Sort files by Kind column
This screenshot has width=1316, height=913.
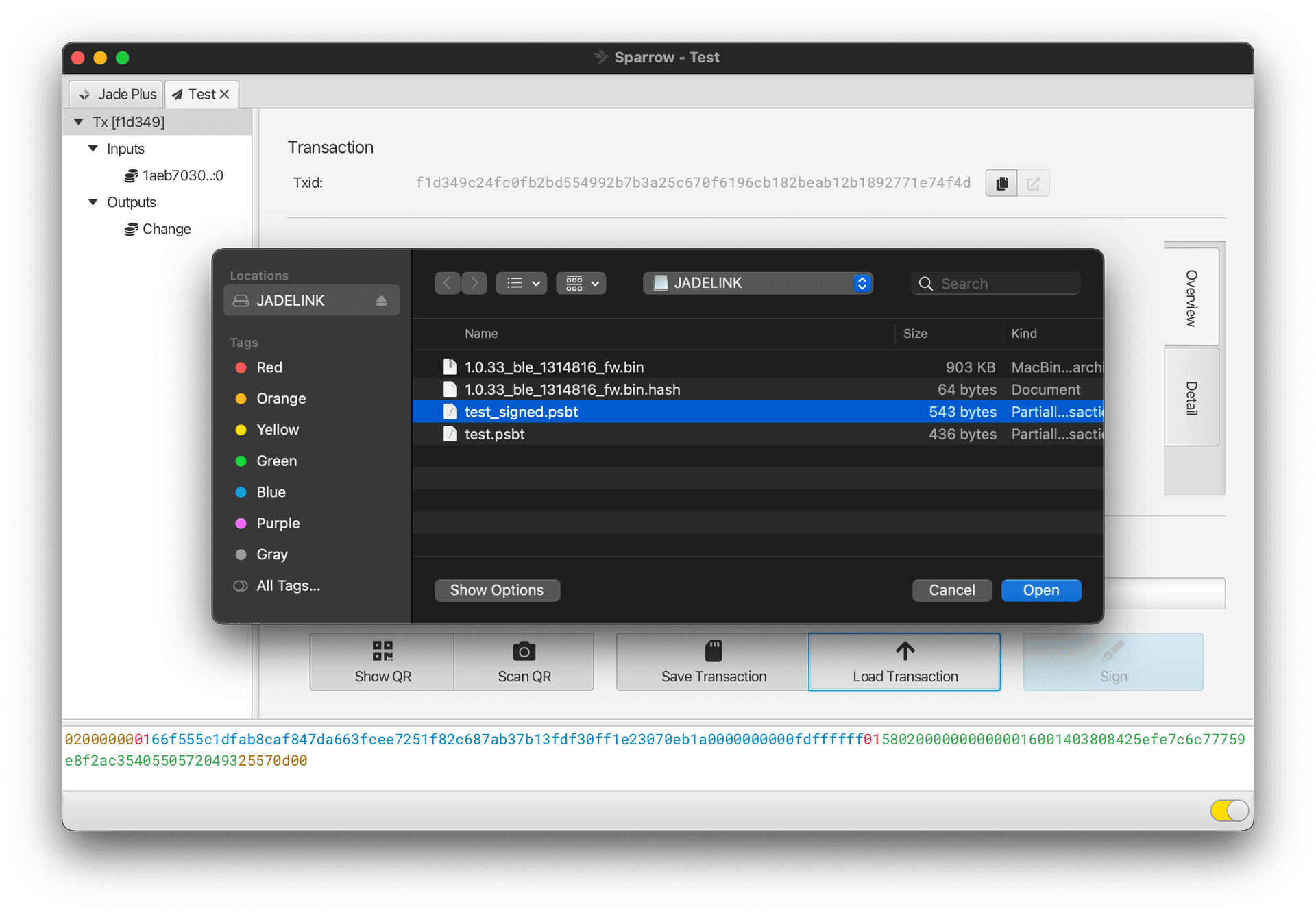[x=1024, y=334]
